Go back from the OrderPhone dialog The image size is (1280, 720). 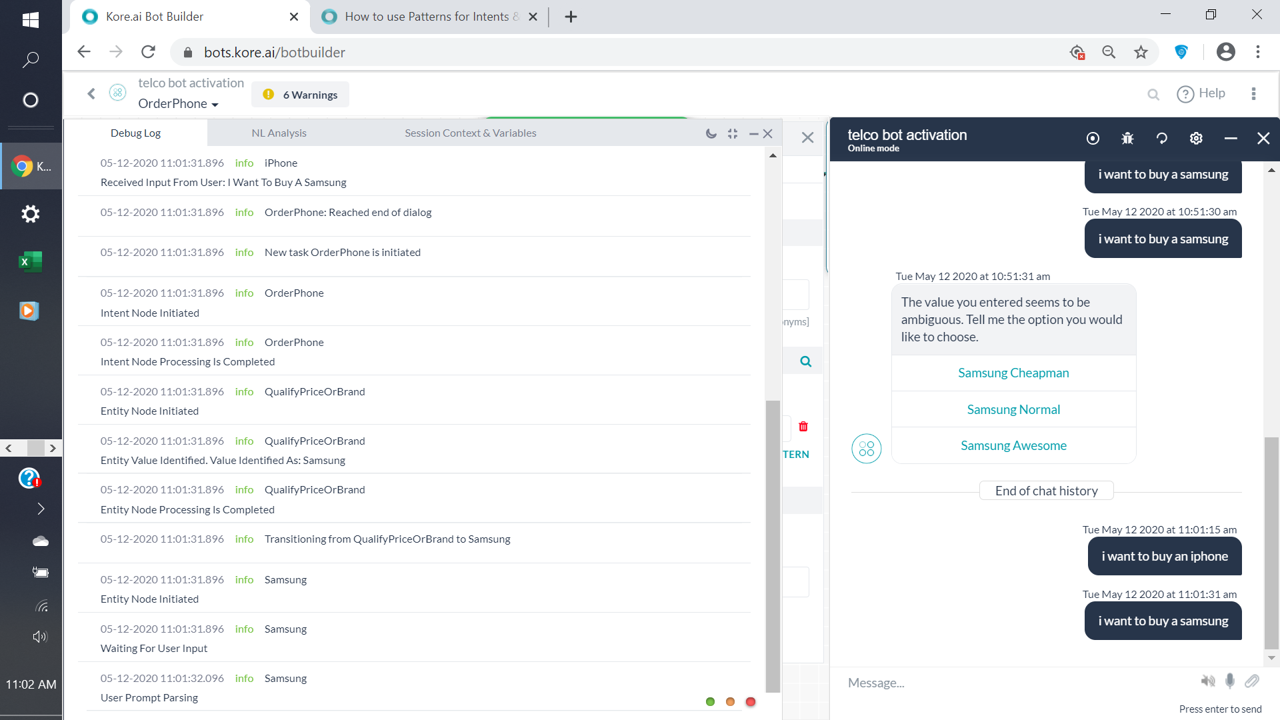91,93
